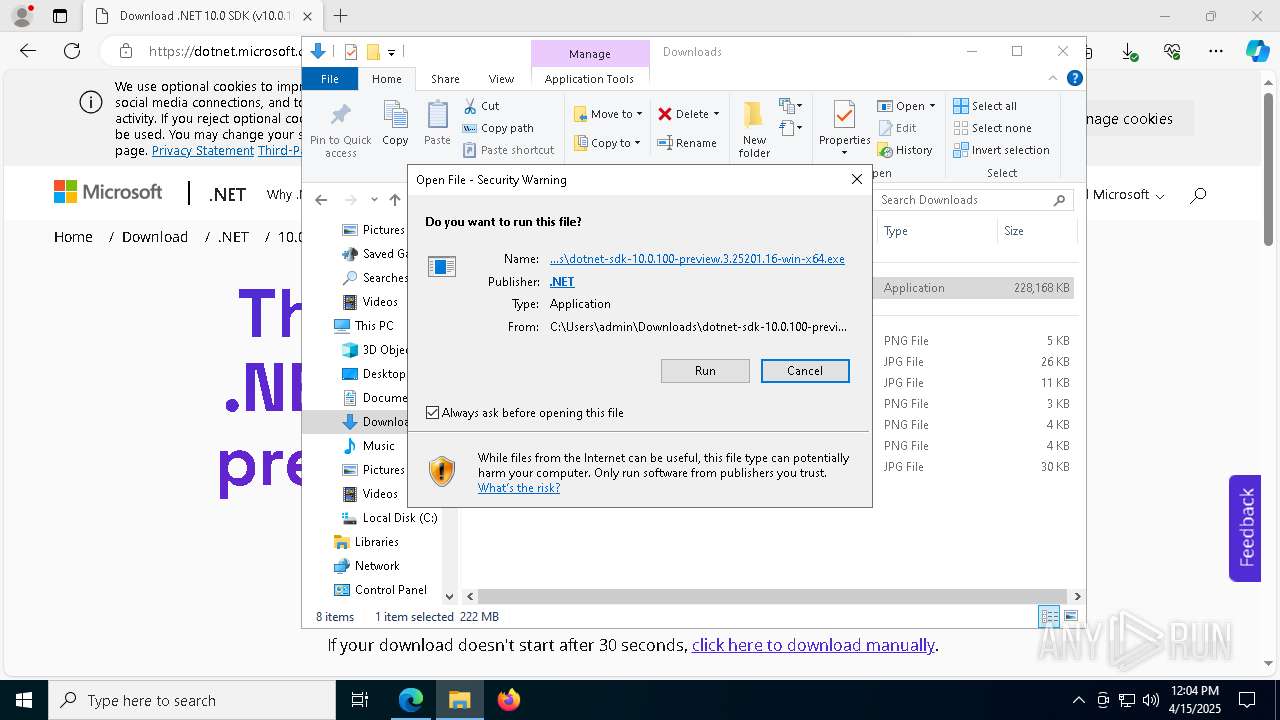Click the Pin to Quick access icon

click(x=341, y=115)
